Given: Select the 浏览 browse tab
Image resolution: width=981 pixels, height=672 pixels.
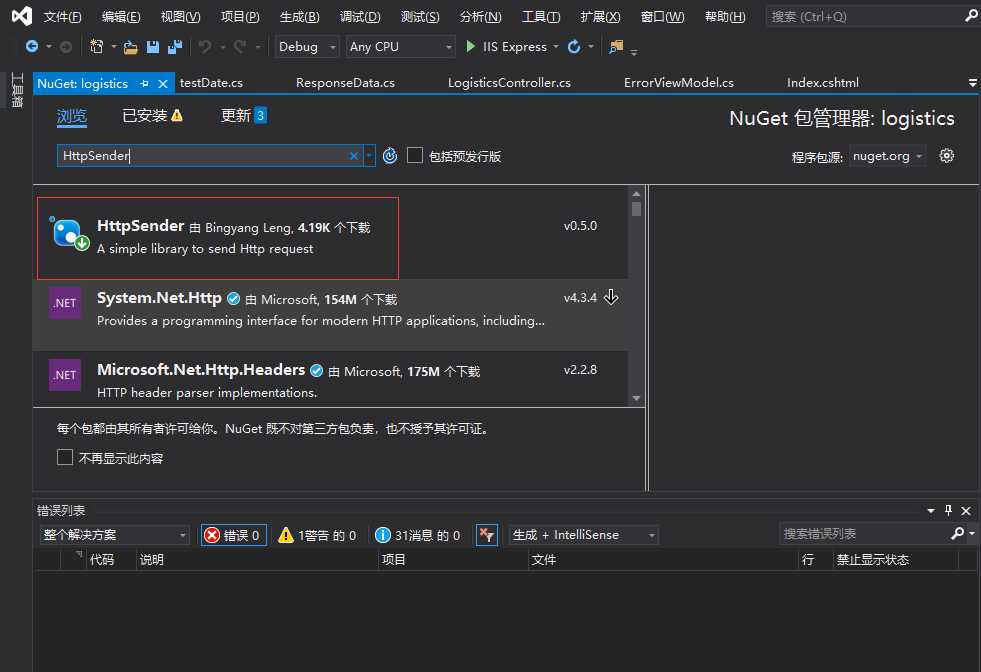Looking at the screenshot, I should coord(72,116).
